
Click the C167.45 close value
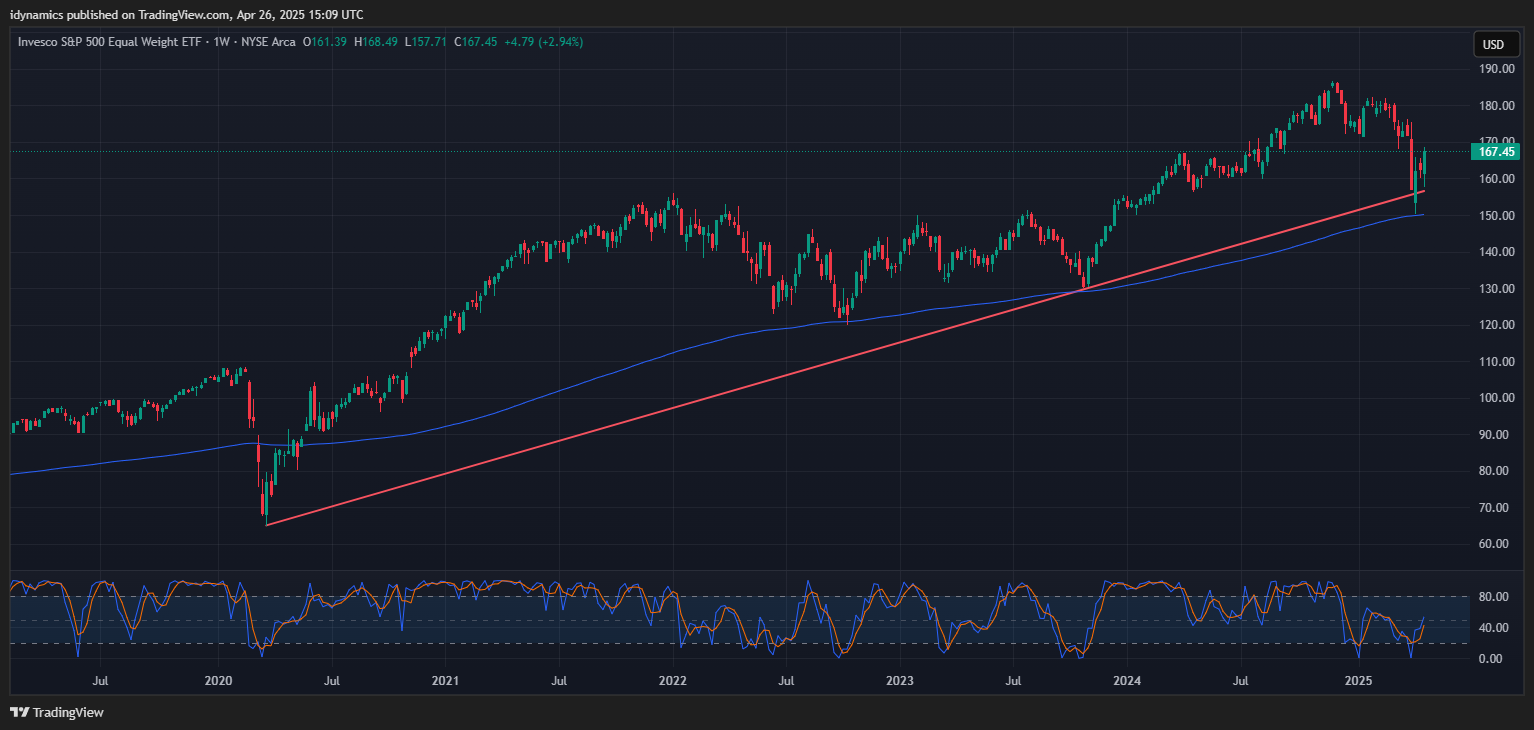click(476, 42)
